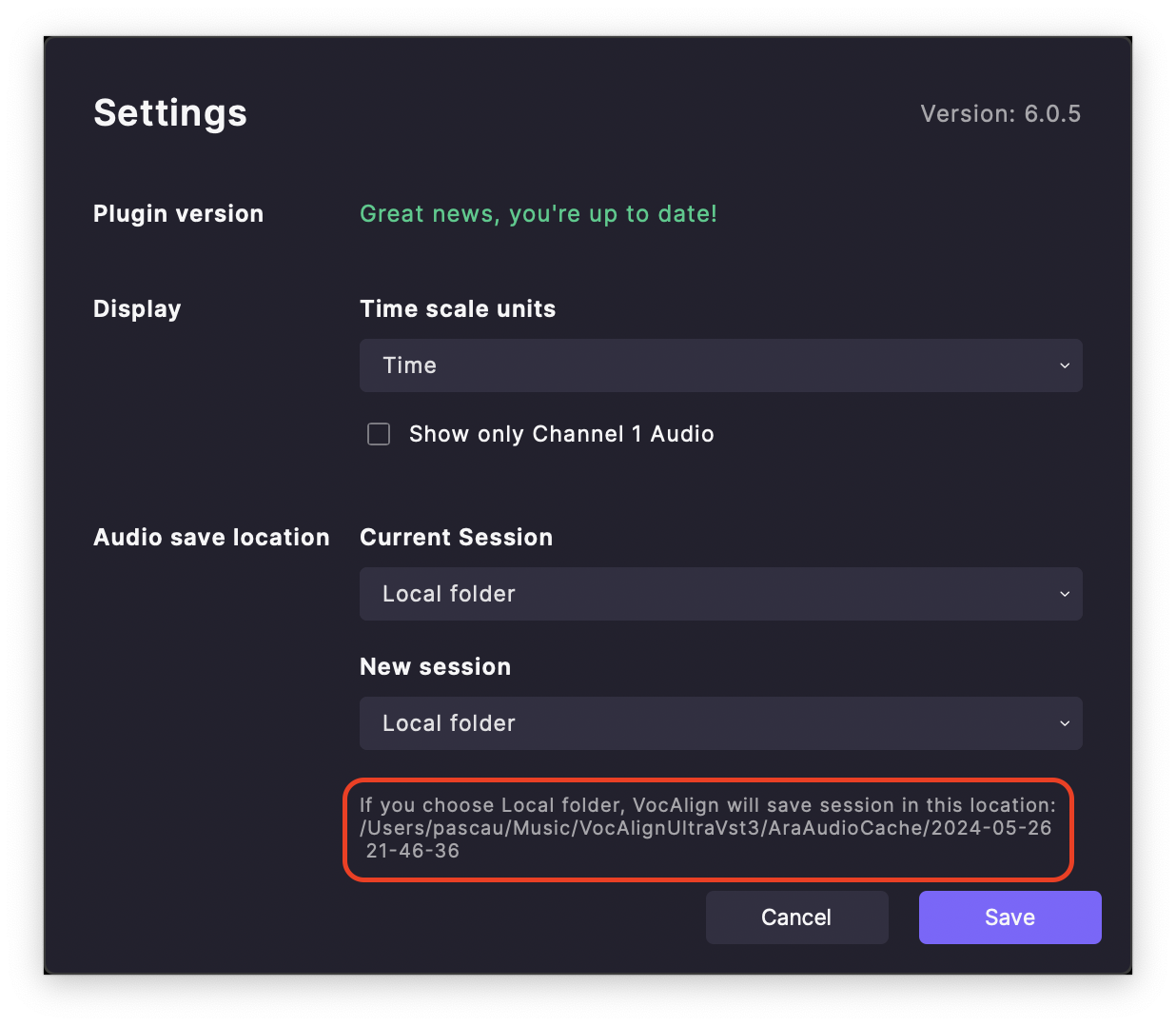The height and width of the screenshot is (1026, 1176).
Task: Click the chevron on Time scale units dropdown
Action: [x=1065, y=365]
